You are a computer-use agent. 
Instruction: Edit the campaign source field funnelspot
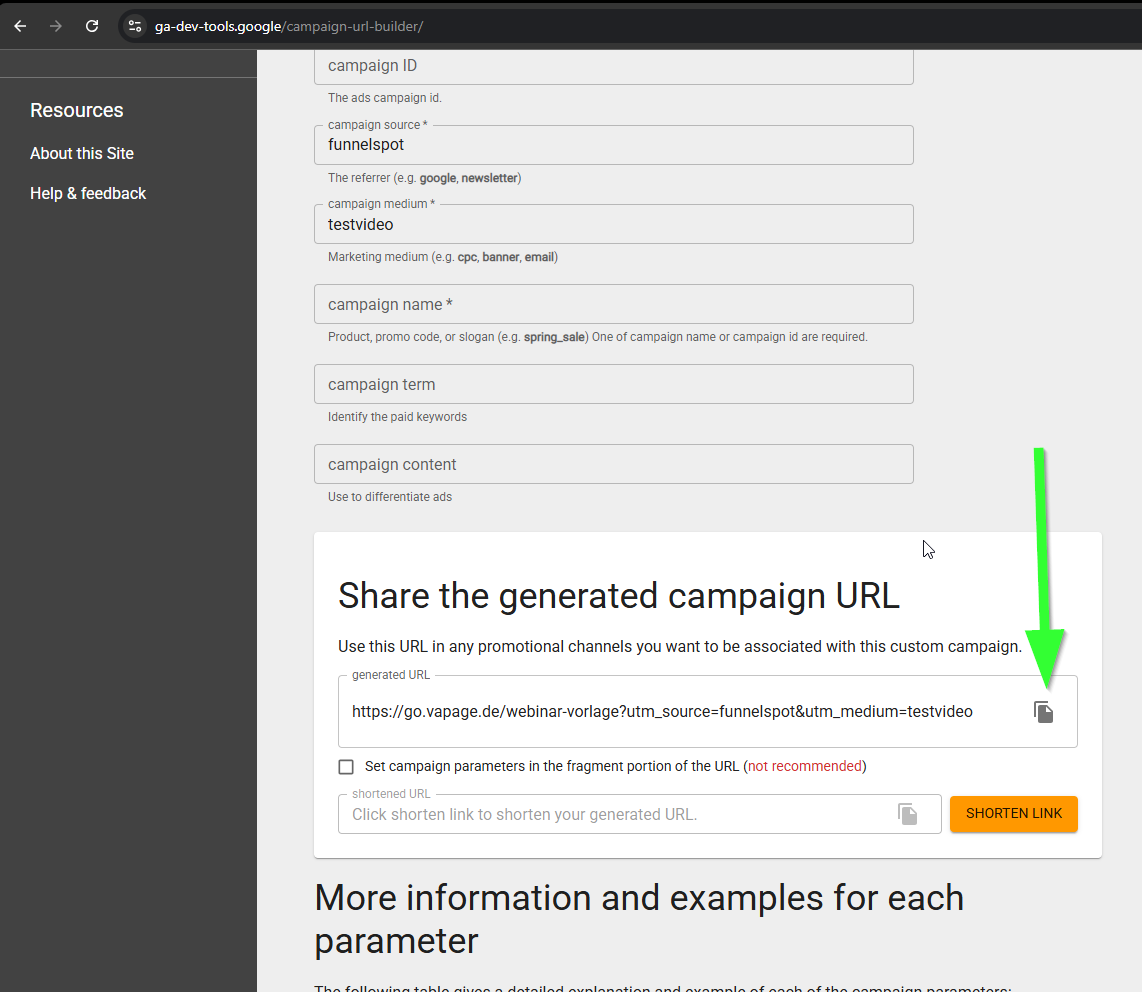(614, 145)
